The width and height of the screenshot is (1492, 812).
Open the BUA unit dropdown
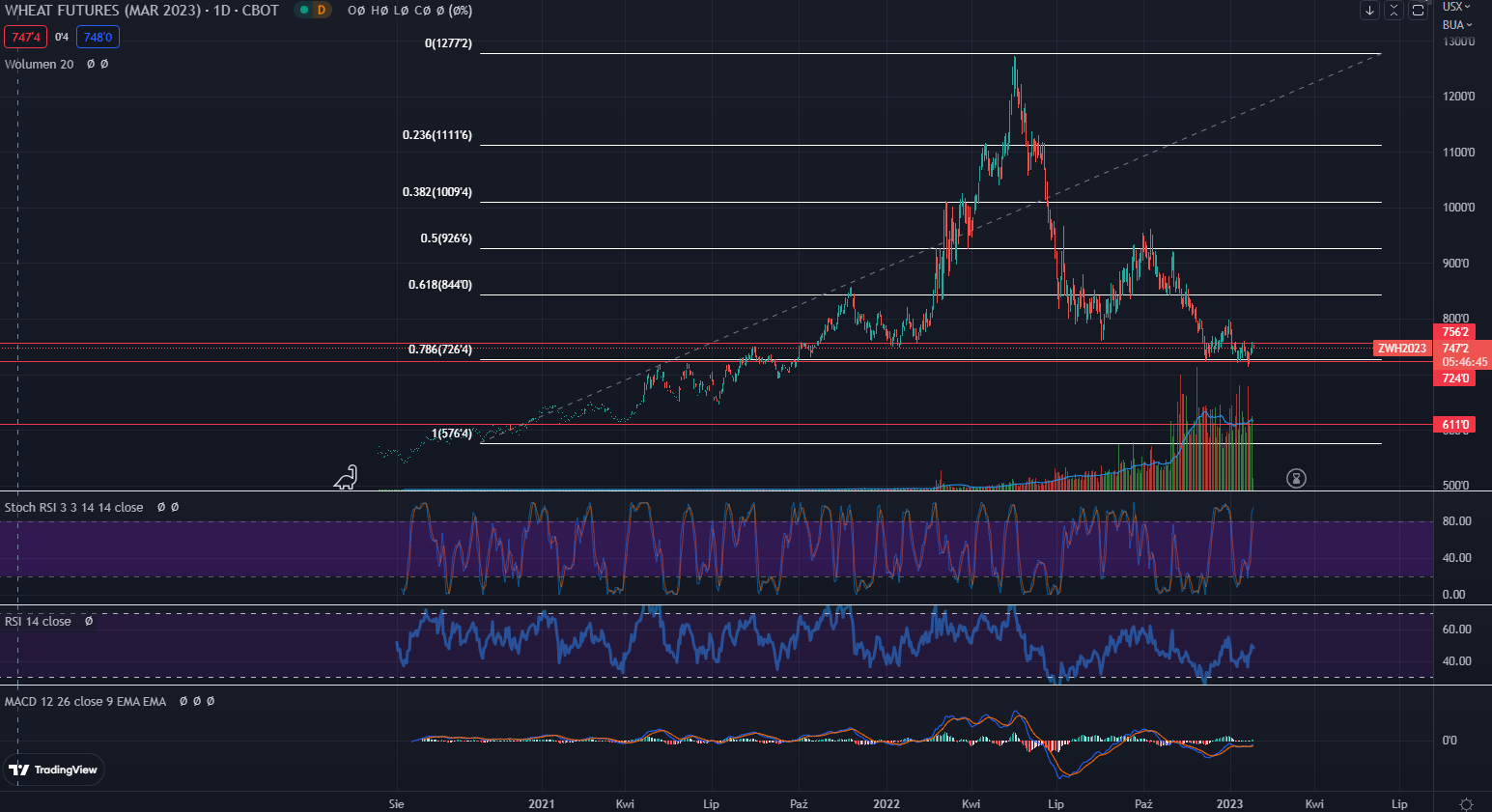point(1456,25)
